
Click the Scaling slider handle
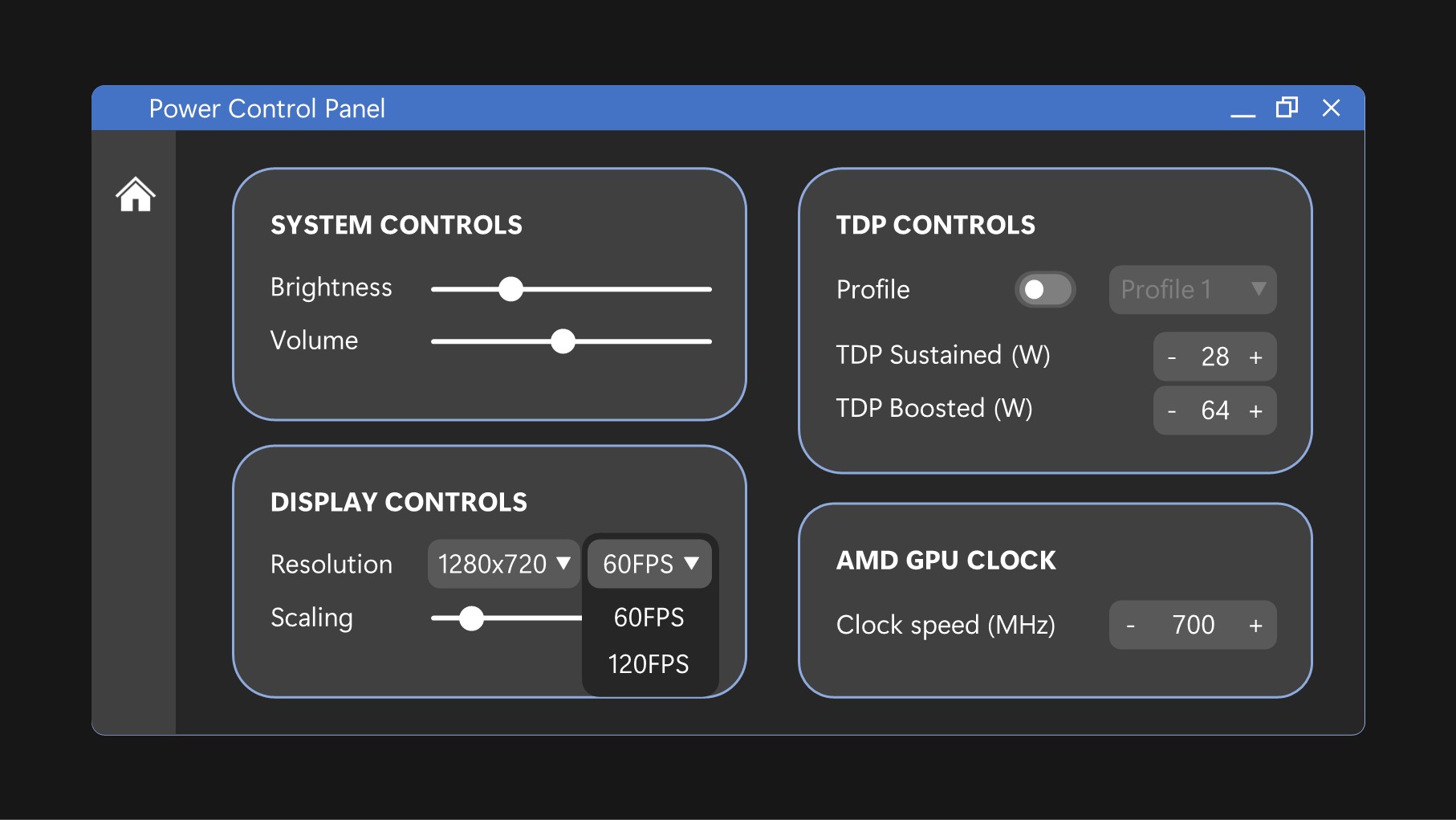[472, 618]
